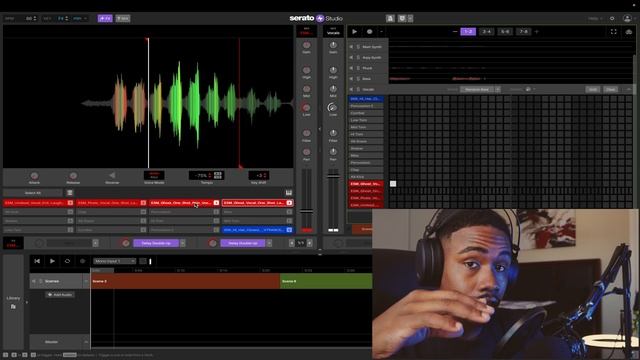Mute the Arpy Synth deck

click(x=351, y=58)
